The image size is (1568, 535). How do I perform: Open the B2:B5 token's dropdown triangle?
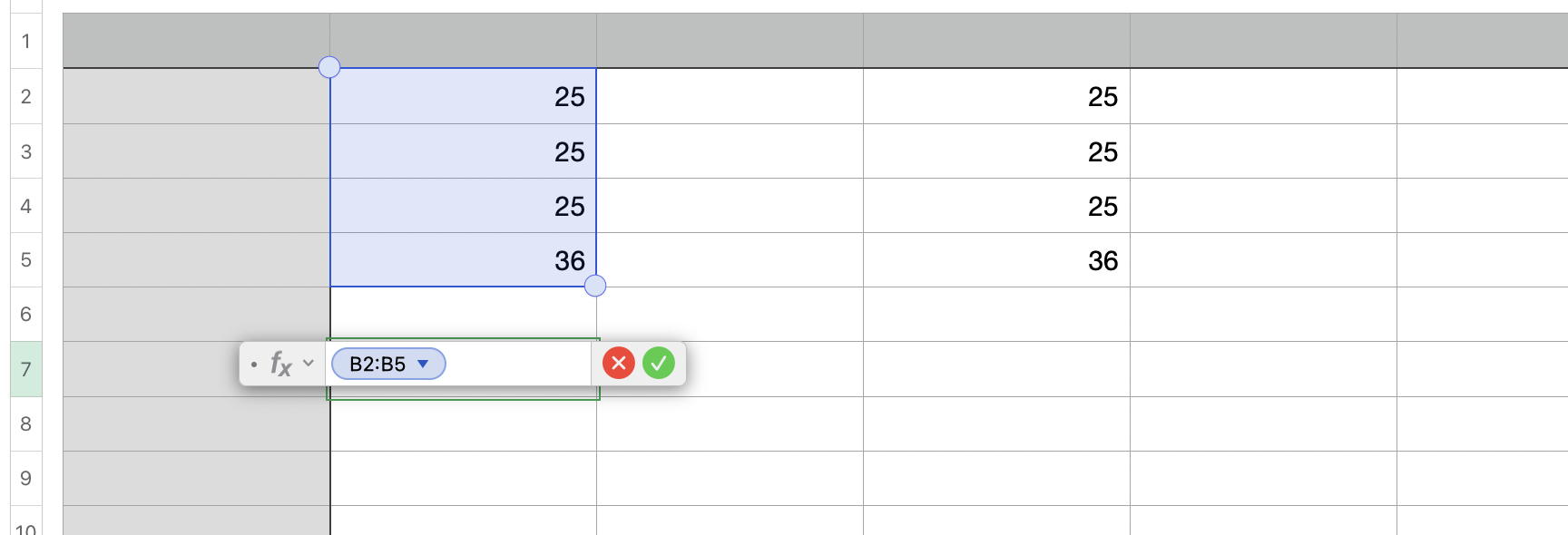pyautogui.click(x=423, y=364)
